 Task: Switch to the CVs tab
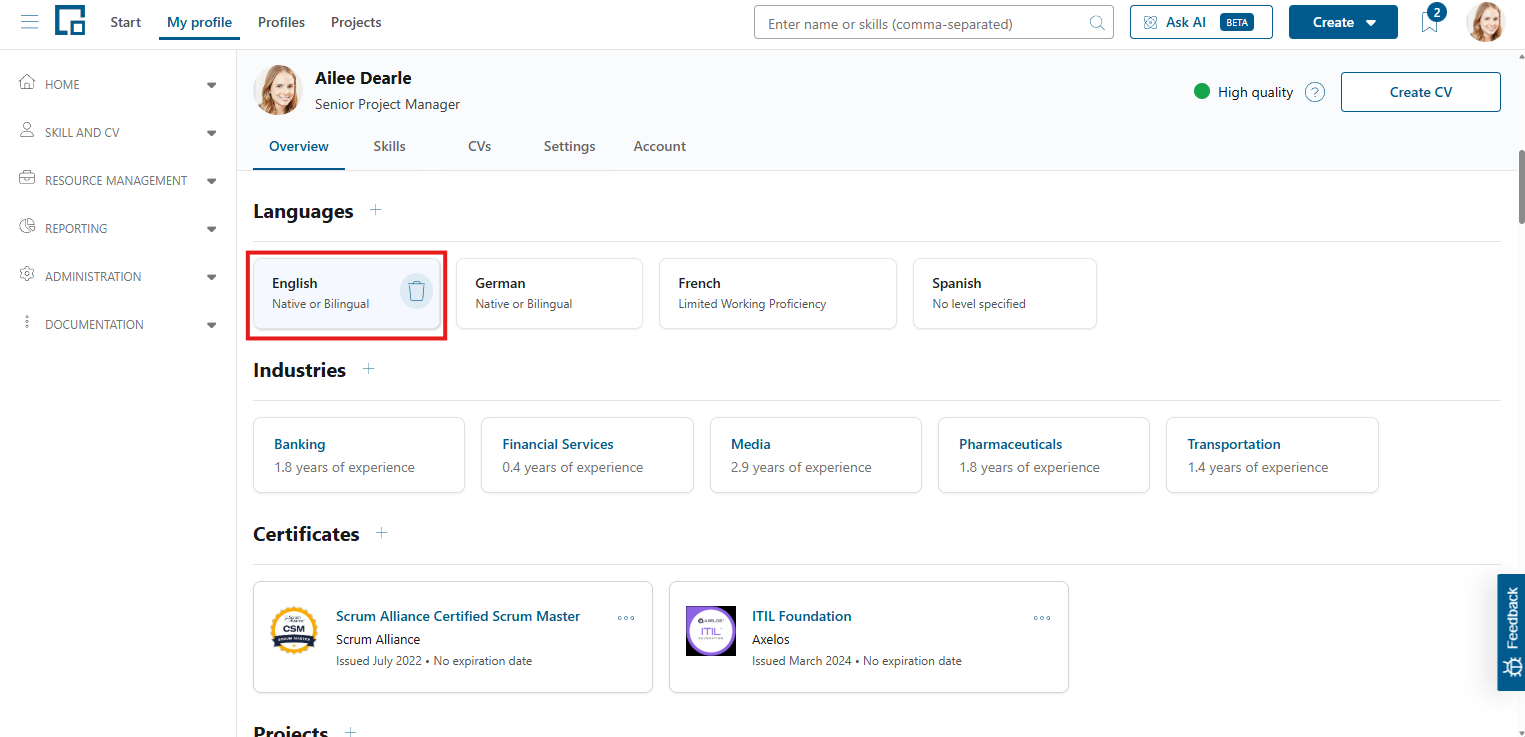[x=479, y=146]
